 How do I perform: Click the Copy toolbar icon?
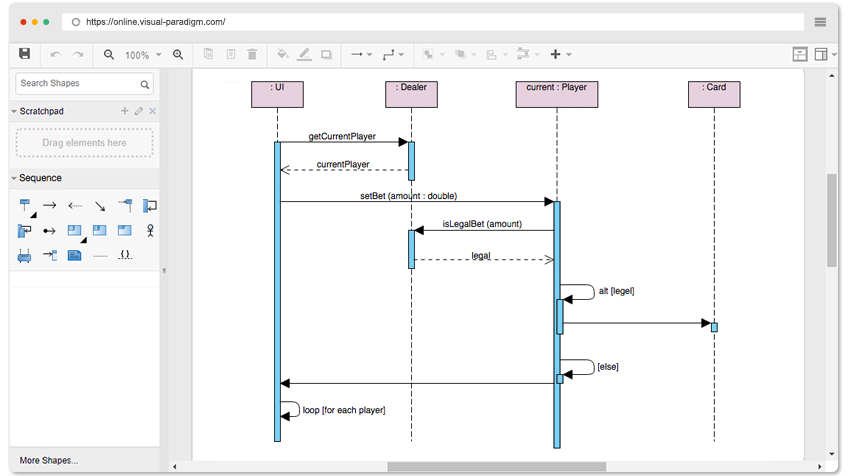pyautogui.click(x=208, y=54)
